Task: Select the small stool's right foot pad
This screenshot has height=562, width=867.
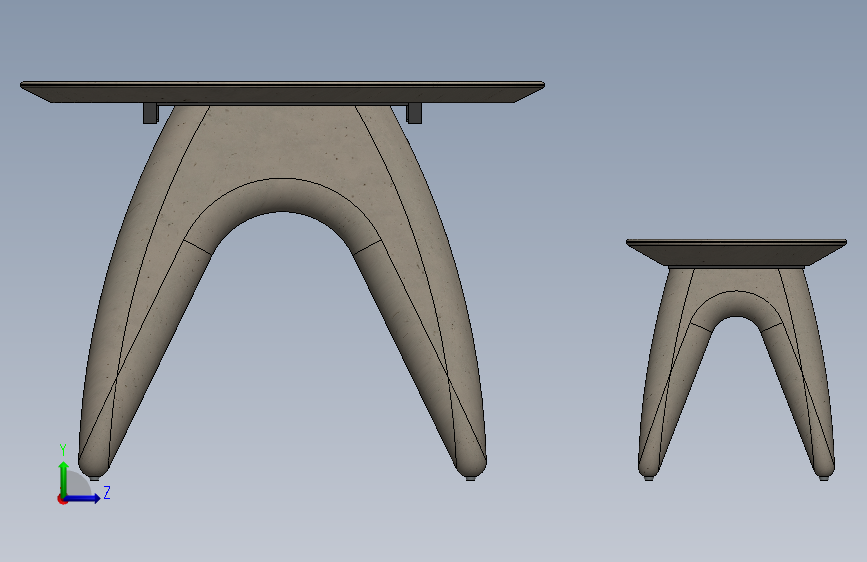Action: [824, 478]
